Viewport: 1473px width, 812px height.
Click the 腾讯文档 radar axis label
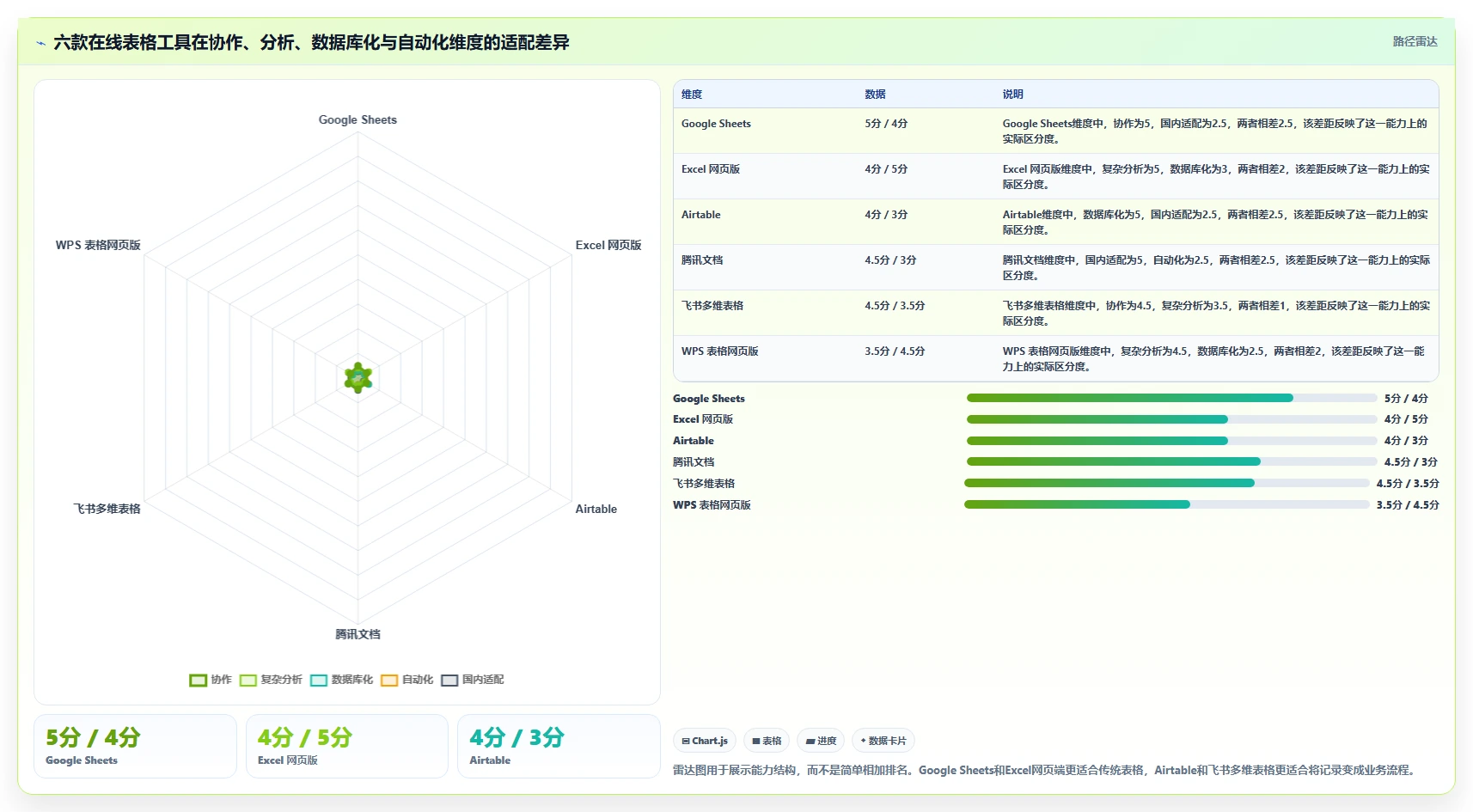coord(358,635)
